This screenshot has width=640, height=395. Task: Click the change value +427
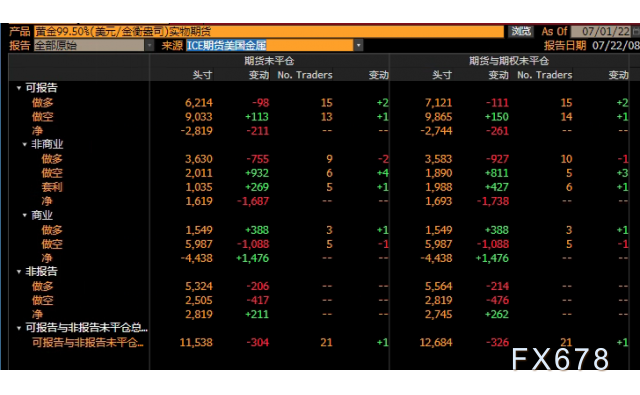496,187
